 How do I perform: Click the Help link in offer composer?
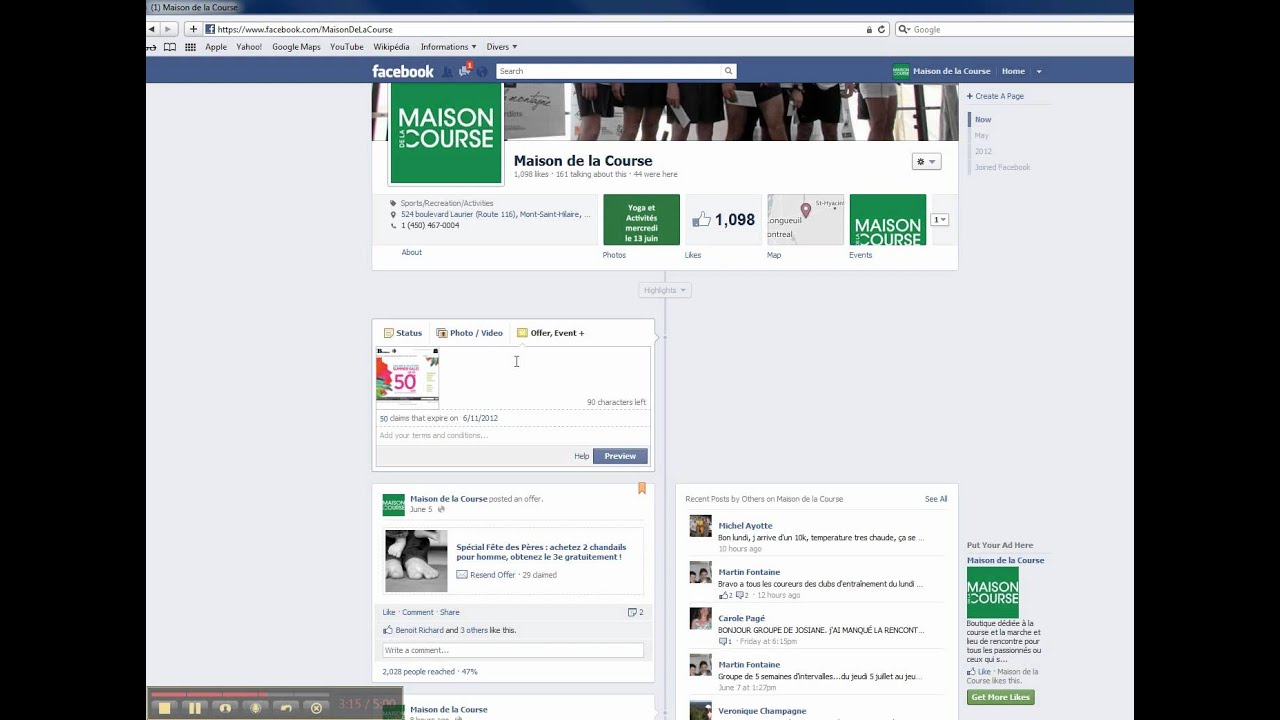coord(581,456)
